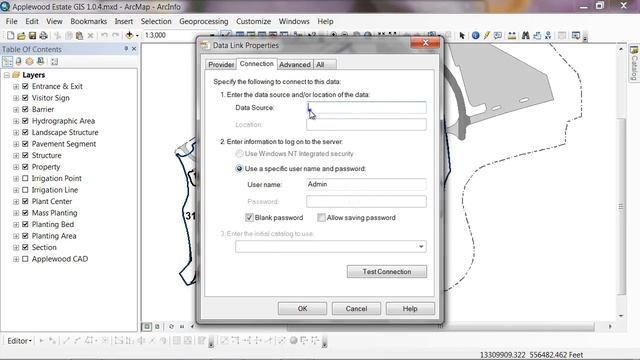Click the Add Data icon
Viewport: 640px width, 360px height.
pyautogui.click(x=129, y=36)
